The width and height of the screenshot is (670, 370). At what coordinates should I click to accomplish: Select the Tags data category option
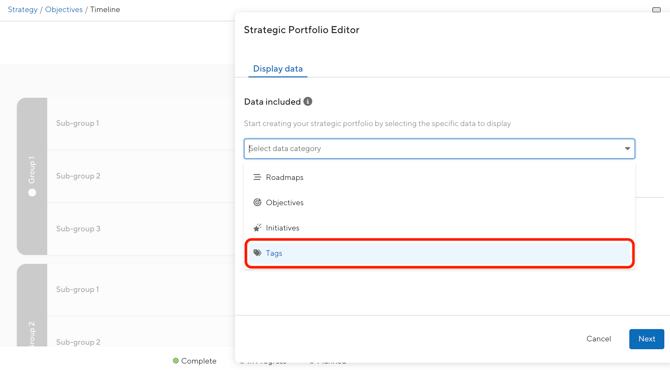pyautogui.click(x=440, y=253)
